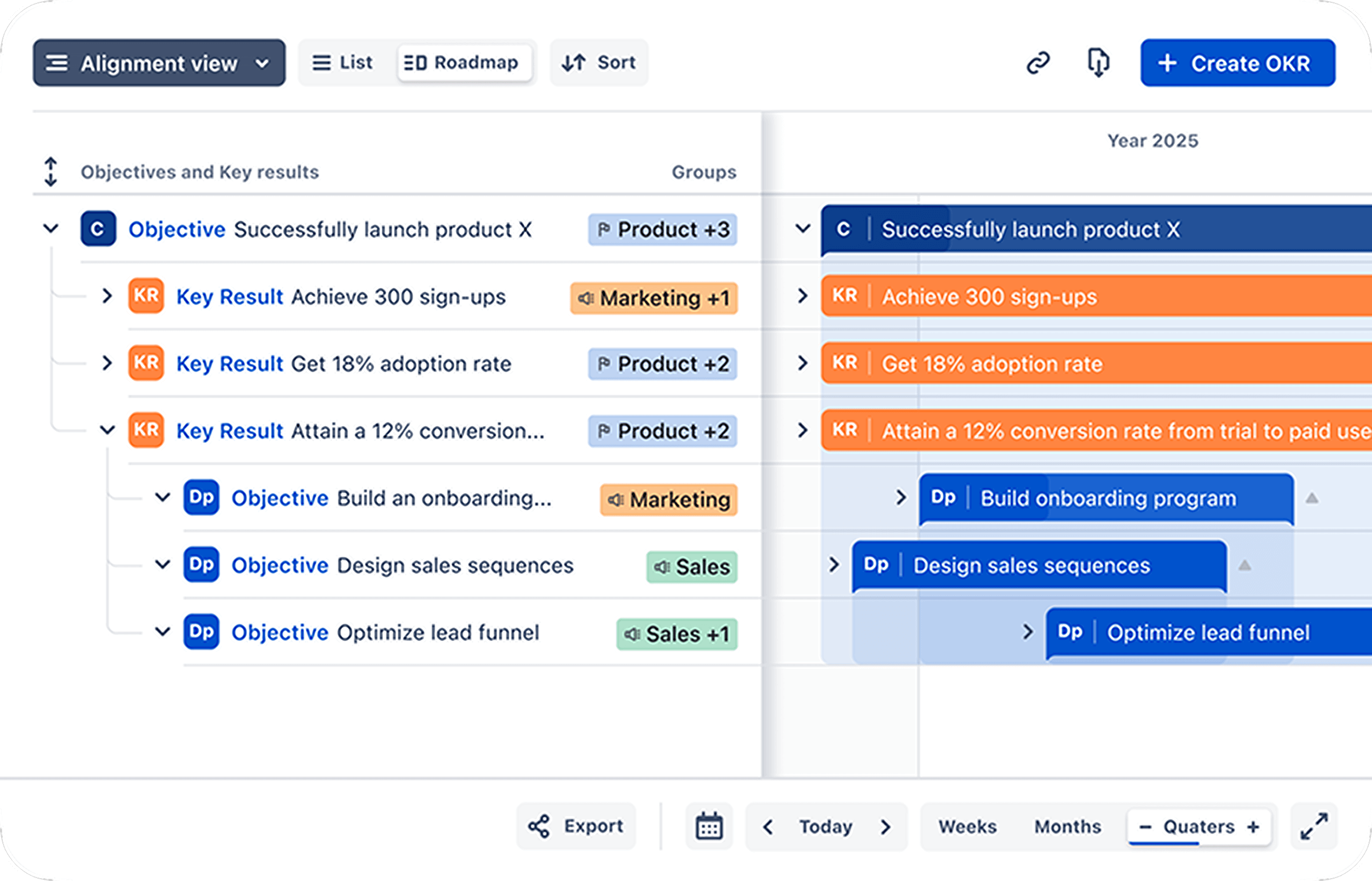Click the Groups column header
The width and height of the screenshot is (1372, 881).
704,172
